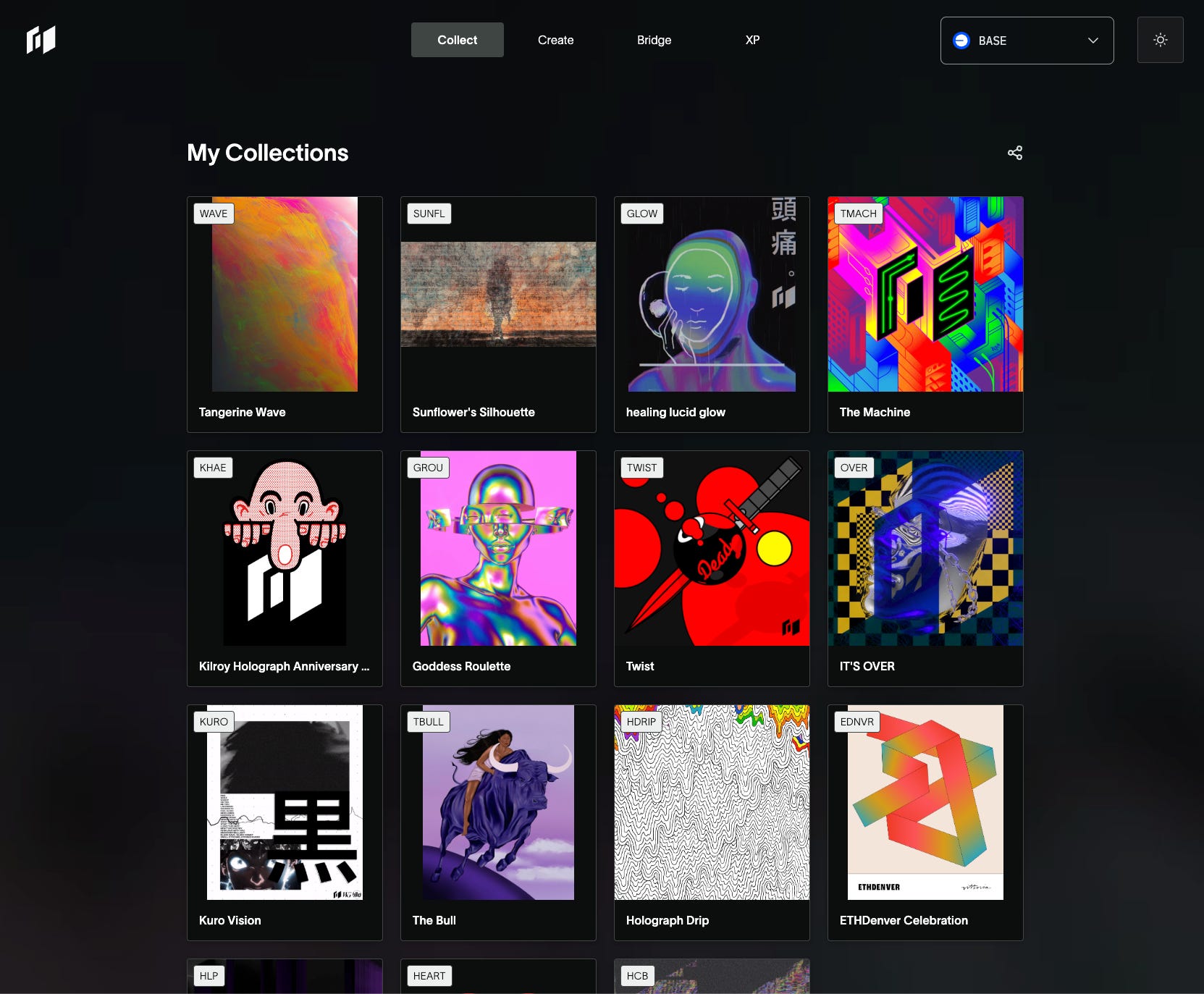Click the IT'S OVER title text
Image resolution: width=1204 pixels, height=994 pixels.
click(x=867, y=666)
